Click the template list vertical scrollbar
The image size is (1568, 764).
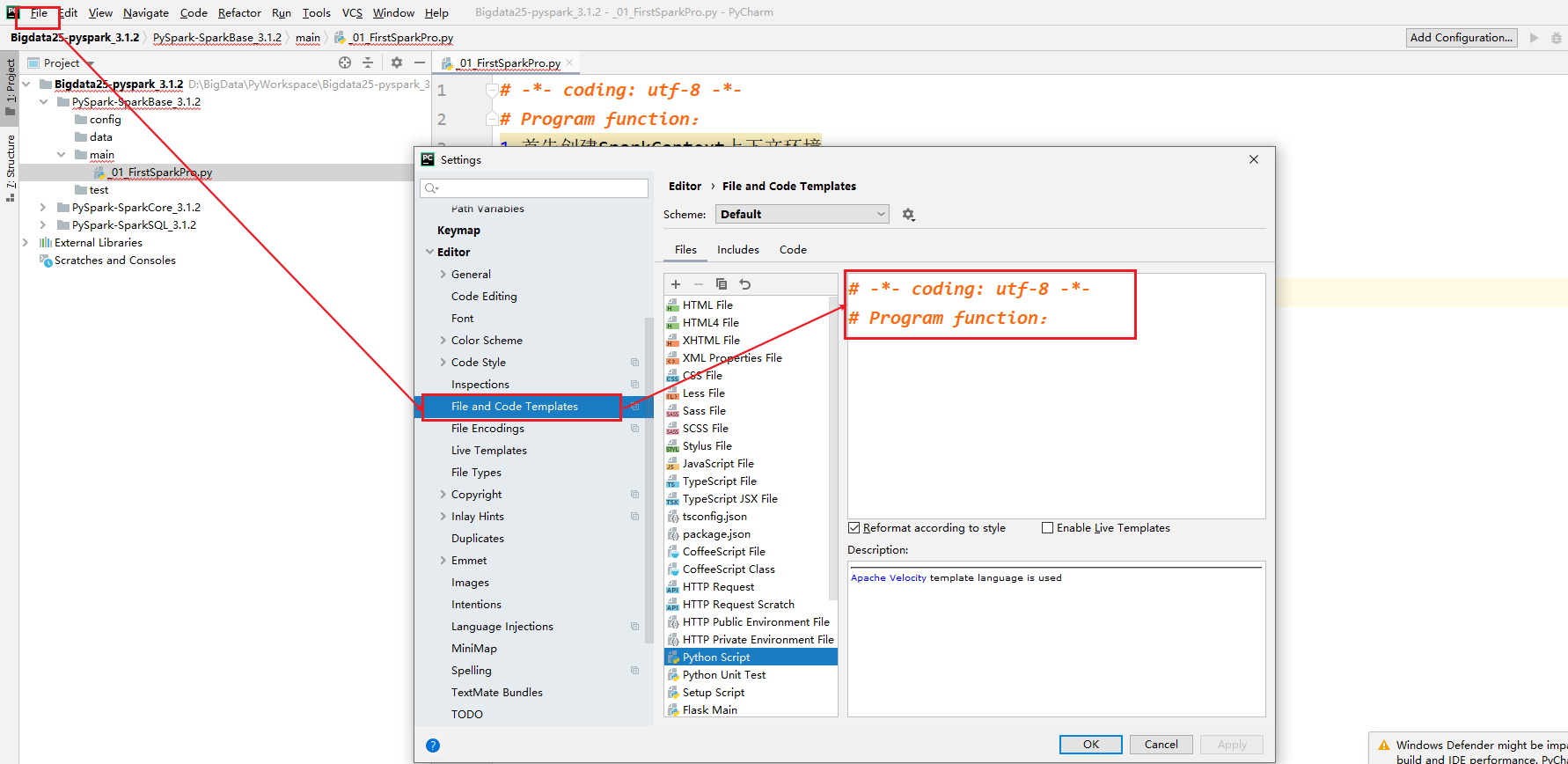[x=833, y=449]
